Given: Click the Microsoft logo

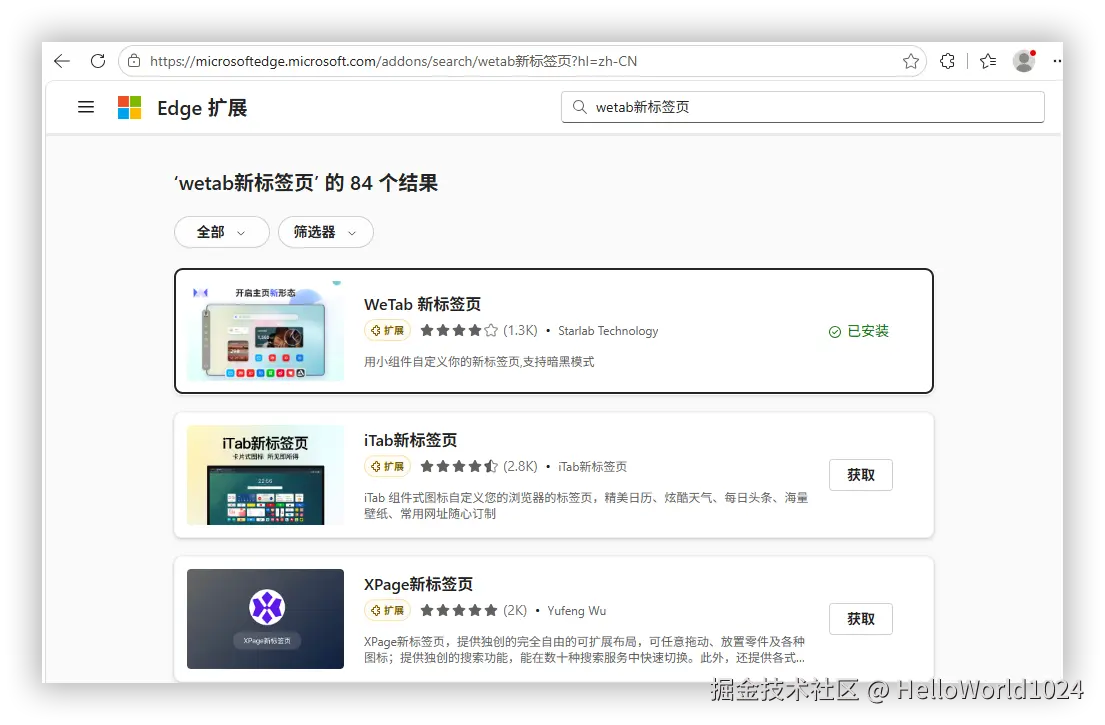Looking at the screenshot, I should [x=130, y=108].
